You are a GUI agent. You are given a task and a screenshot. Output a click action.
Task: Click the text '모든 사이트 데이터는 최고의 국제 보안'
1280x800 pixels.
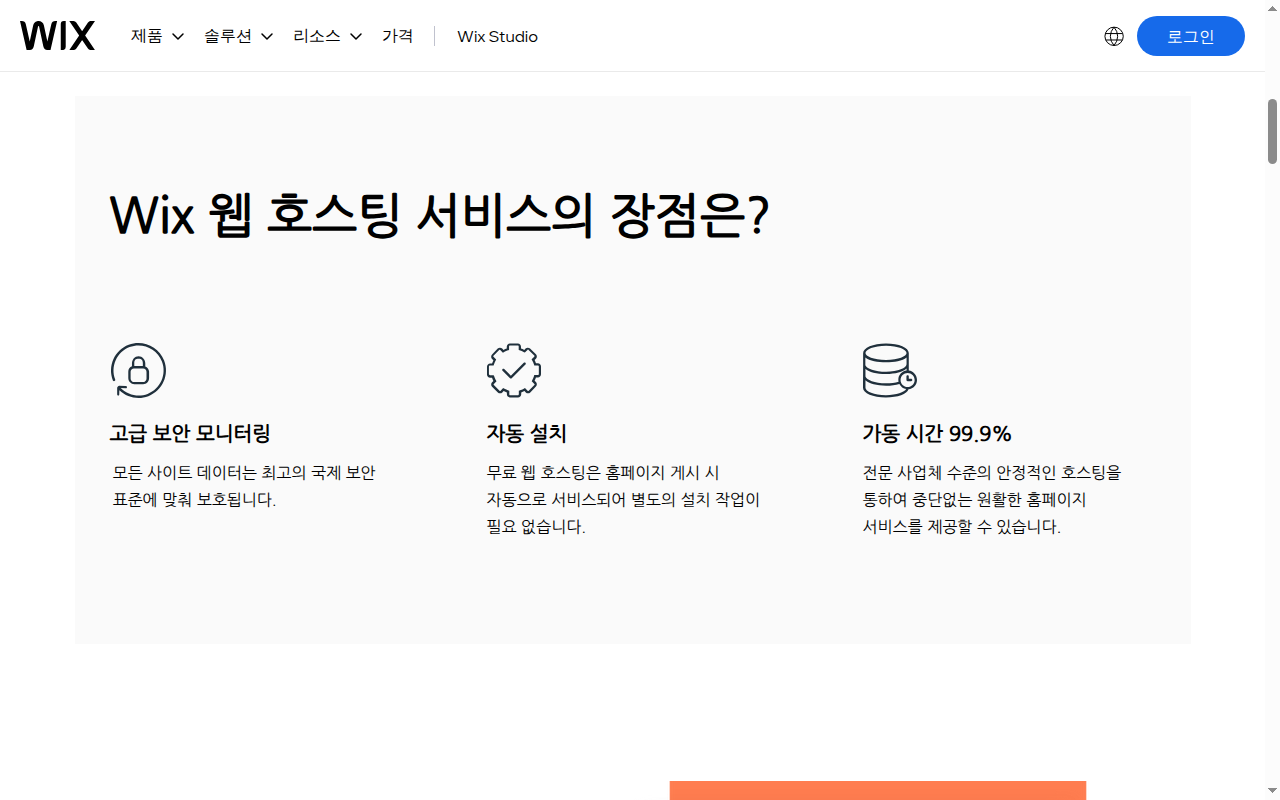pyautogui.click(x=244, y=472)
